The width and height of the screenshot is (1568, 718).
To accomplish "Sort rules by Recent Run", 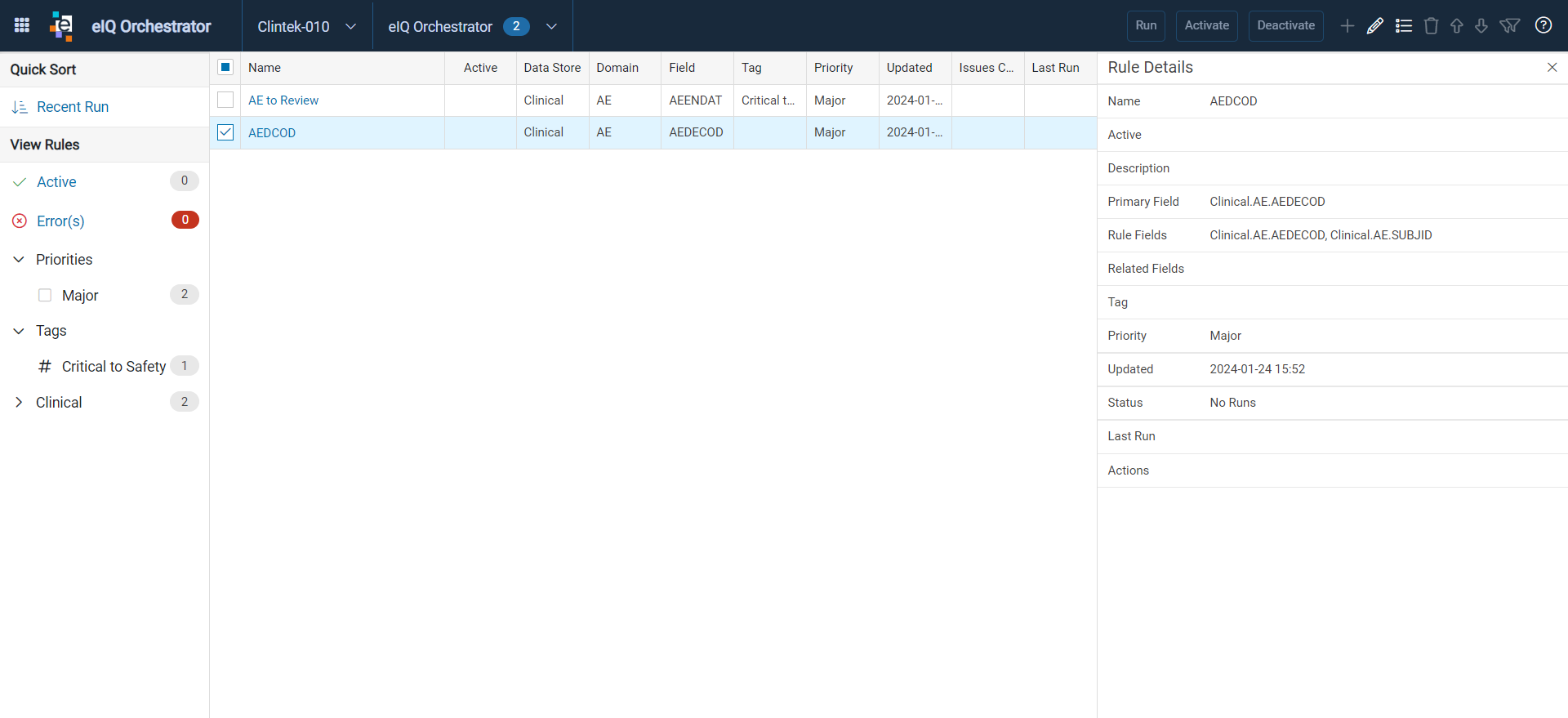I will coord(73,107).
